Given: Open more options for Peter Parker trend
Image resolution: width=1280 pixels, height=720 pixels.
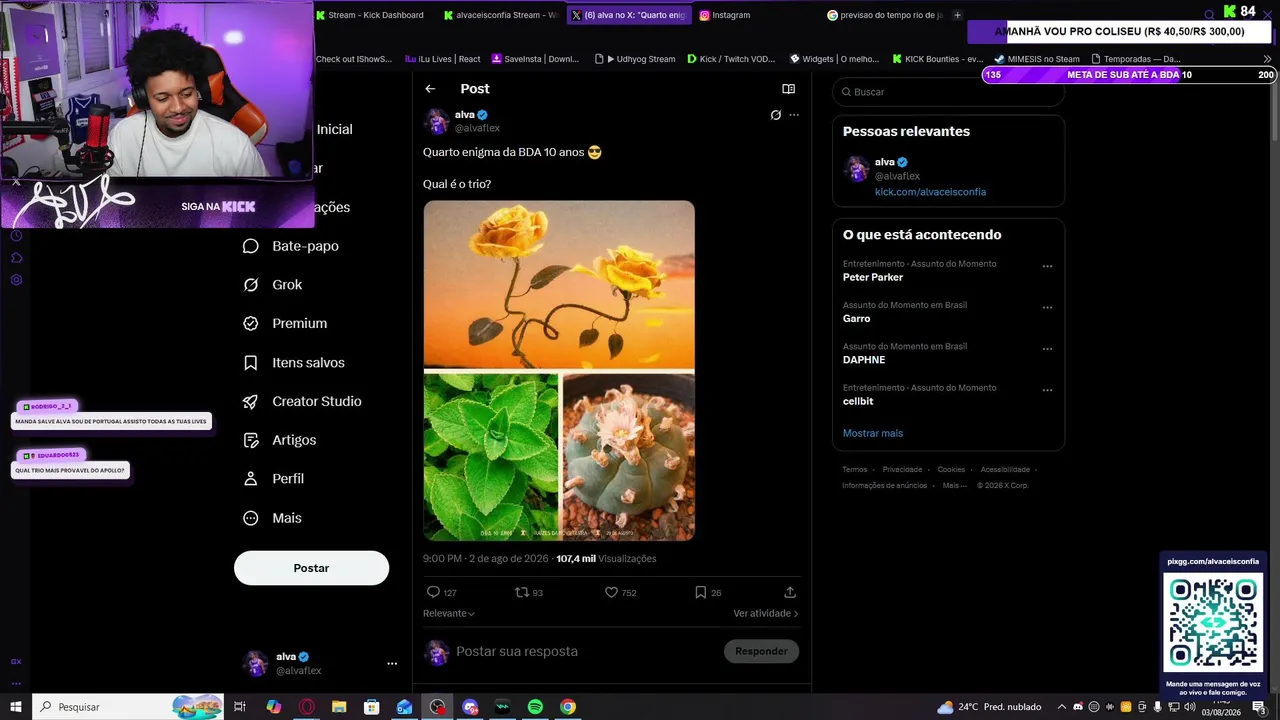Looking at the screenshot, I should pos(1047,267).
